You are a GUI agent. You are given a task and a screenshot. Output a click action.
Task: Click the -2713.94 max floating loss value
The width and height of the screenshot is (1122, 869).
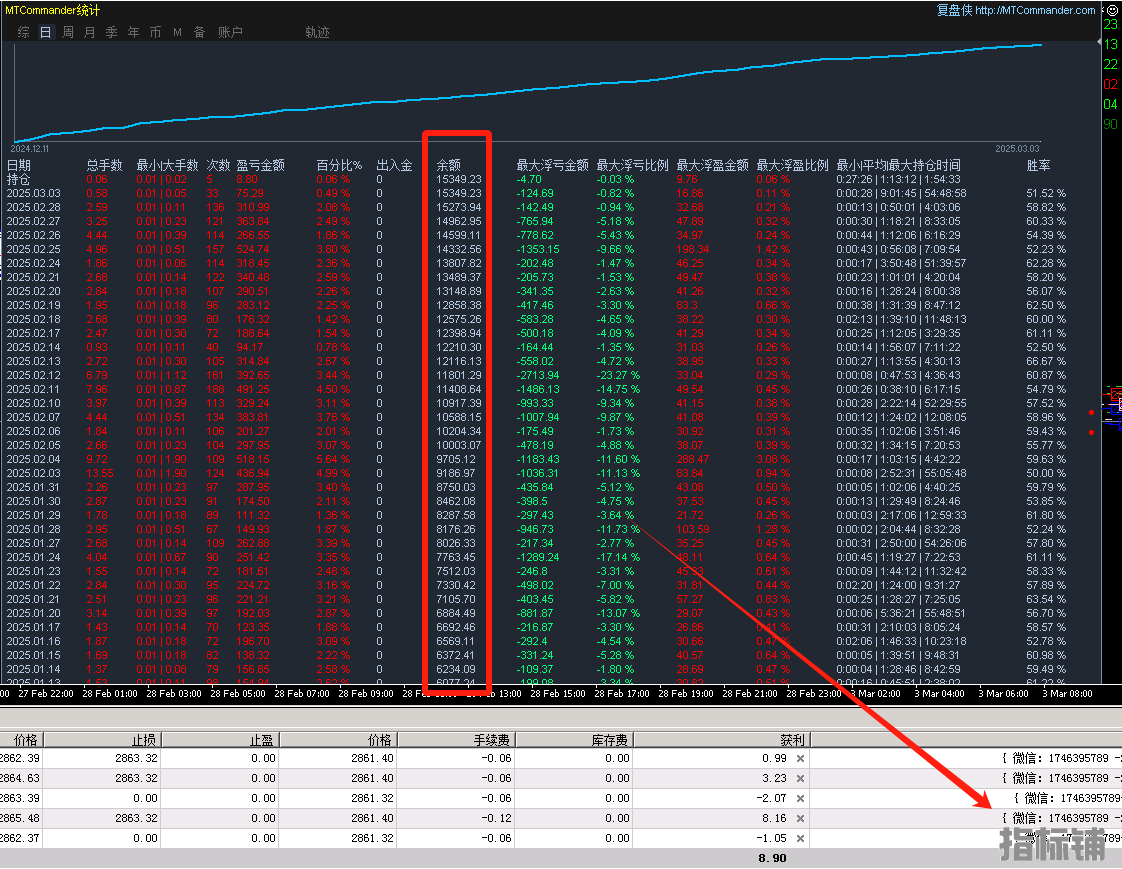coord(538,375)
